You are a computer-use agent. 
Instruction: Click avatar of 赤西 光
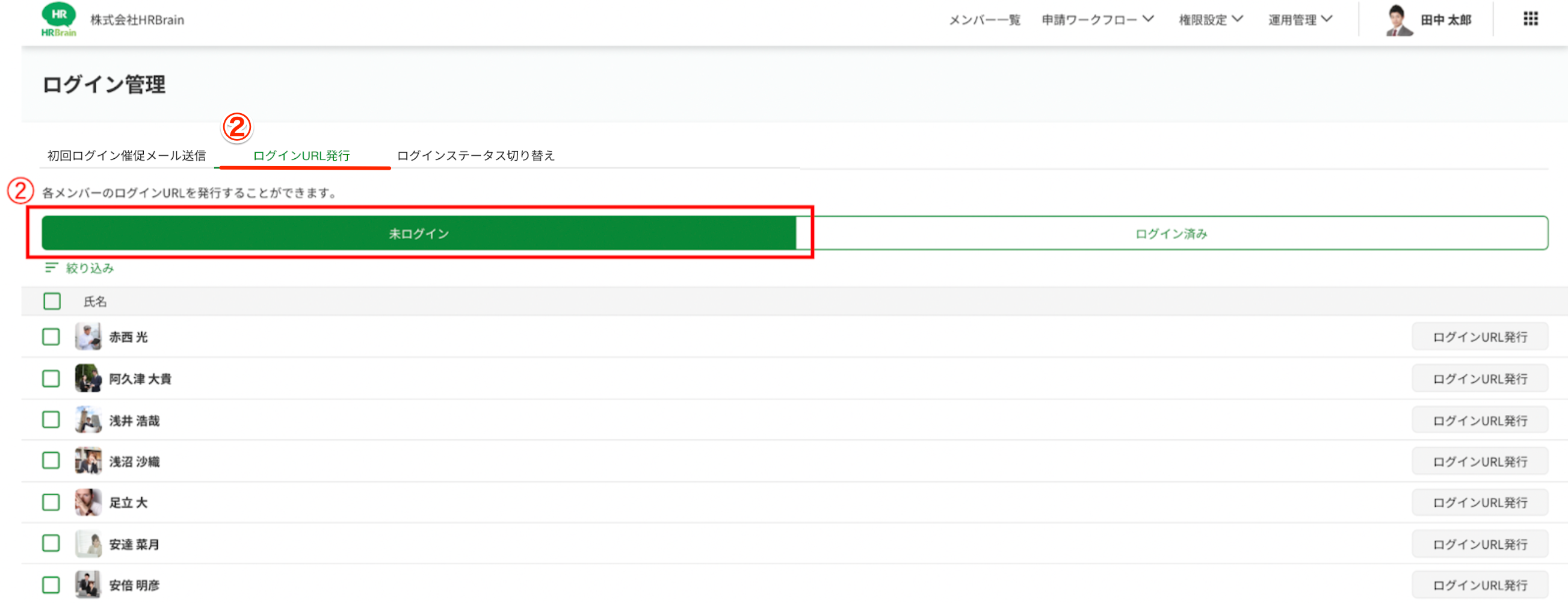coord(88,337)
